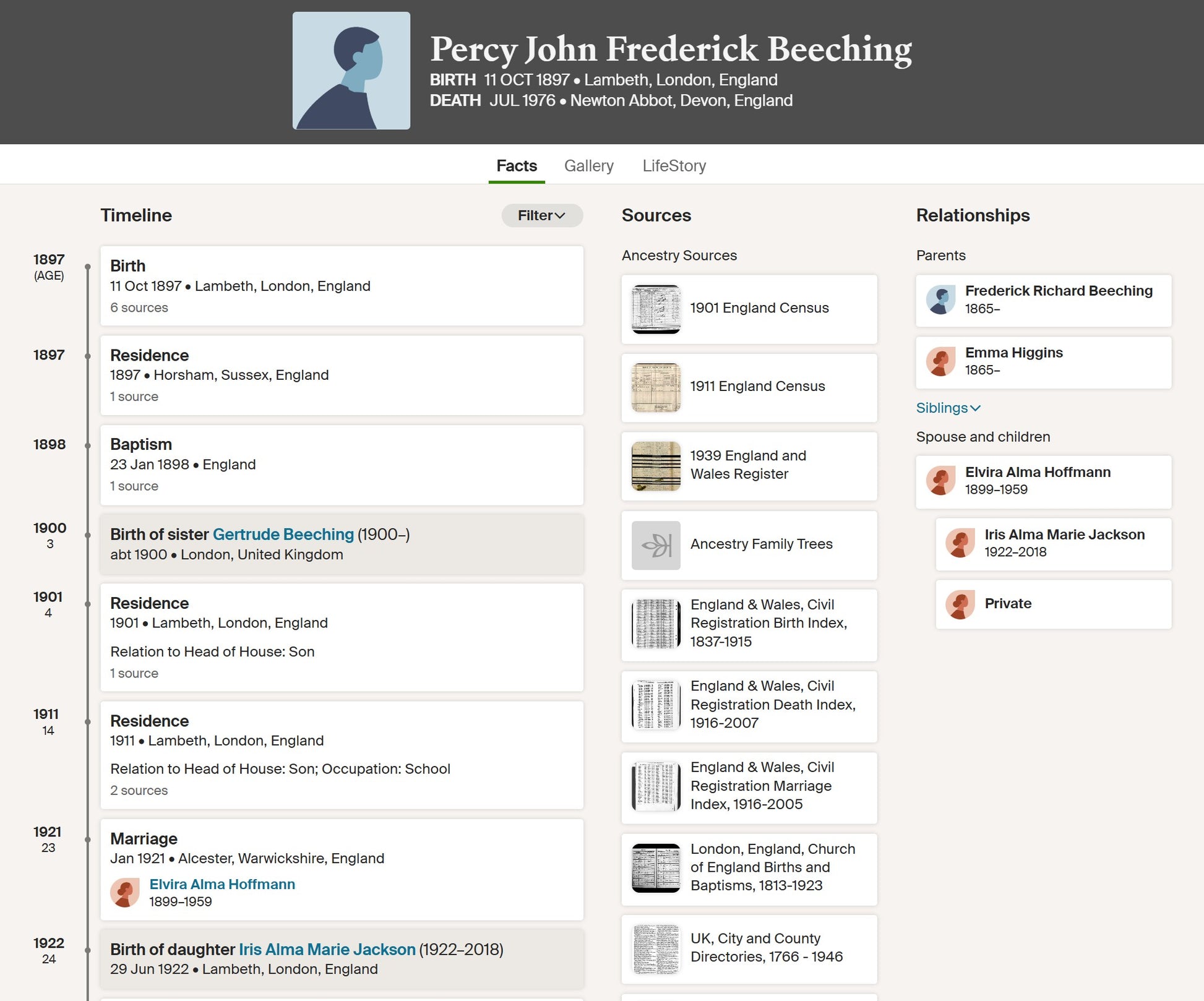
Task: Open the Iris Alma Marie Jackson daughter link
Action: pos(327,949)
